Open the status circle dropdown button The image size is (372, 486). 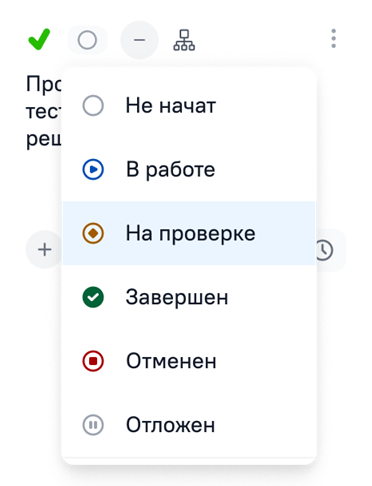tap(87, 40)
